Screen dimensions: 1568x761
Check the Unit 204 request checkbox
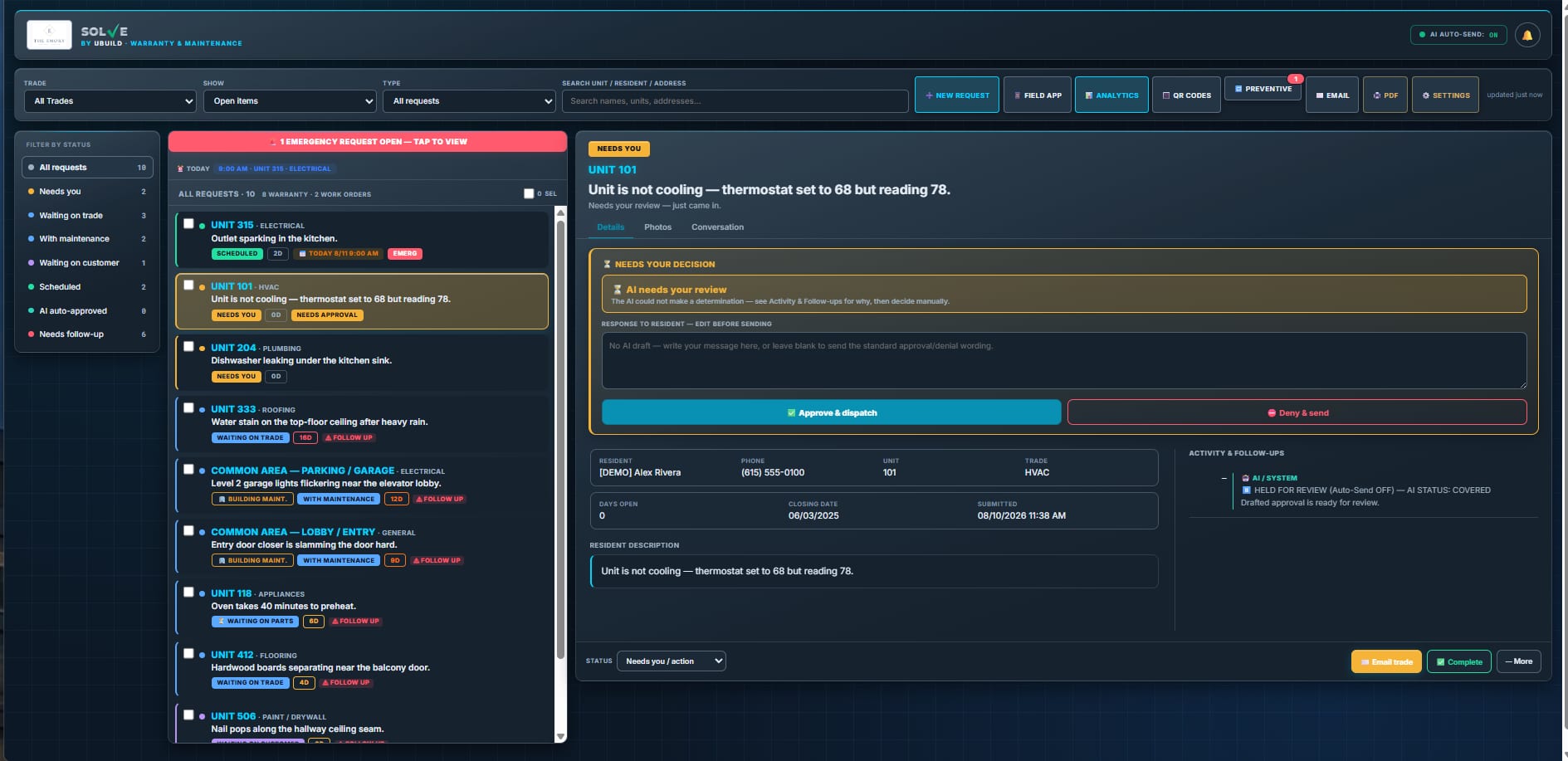click(188, 346)
